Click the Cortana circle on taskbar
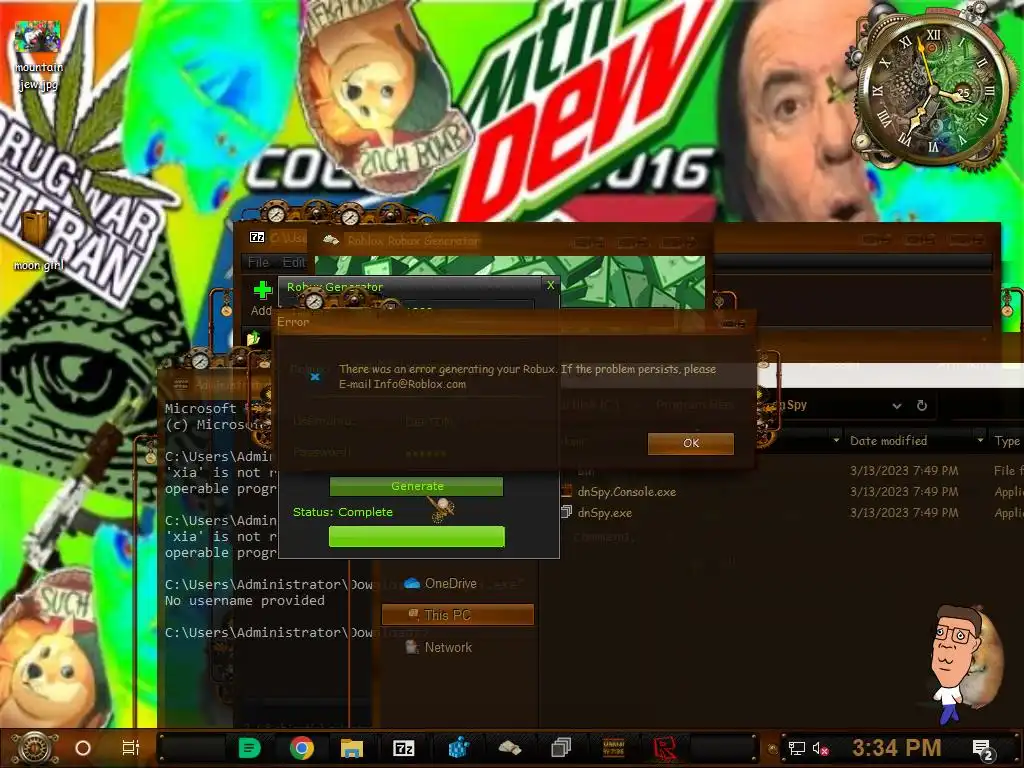This screenshot has width=1024, height=768. coord(83,748)
